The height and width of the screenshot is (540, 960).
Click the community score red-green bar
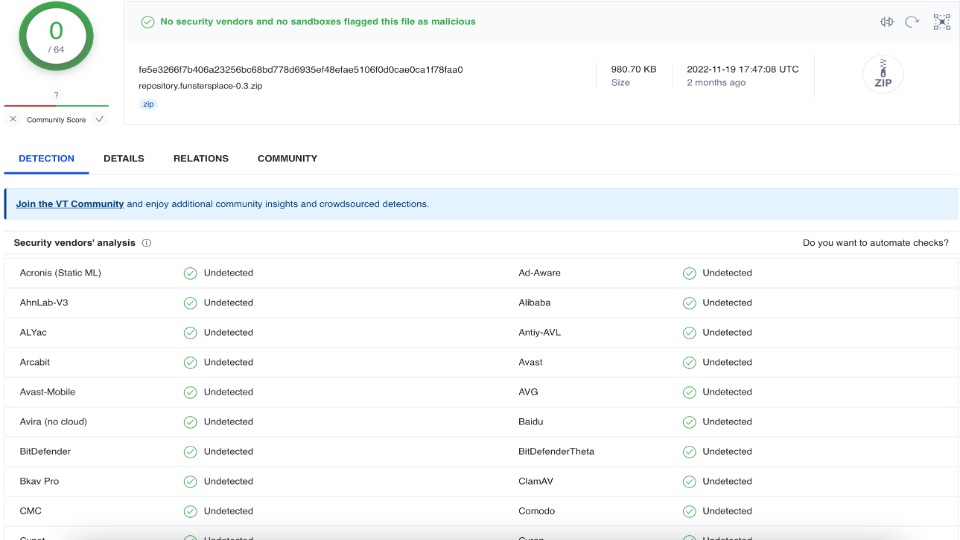(56, 106)
